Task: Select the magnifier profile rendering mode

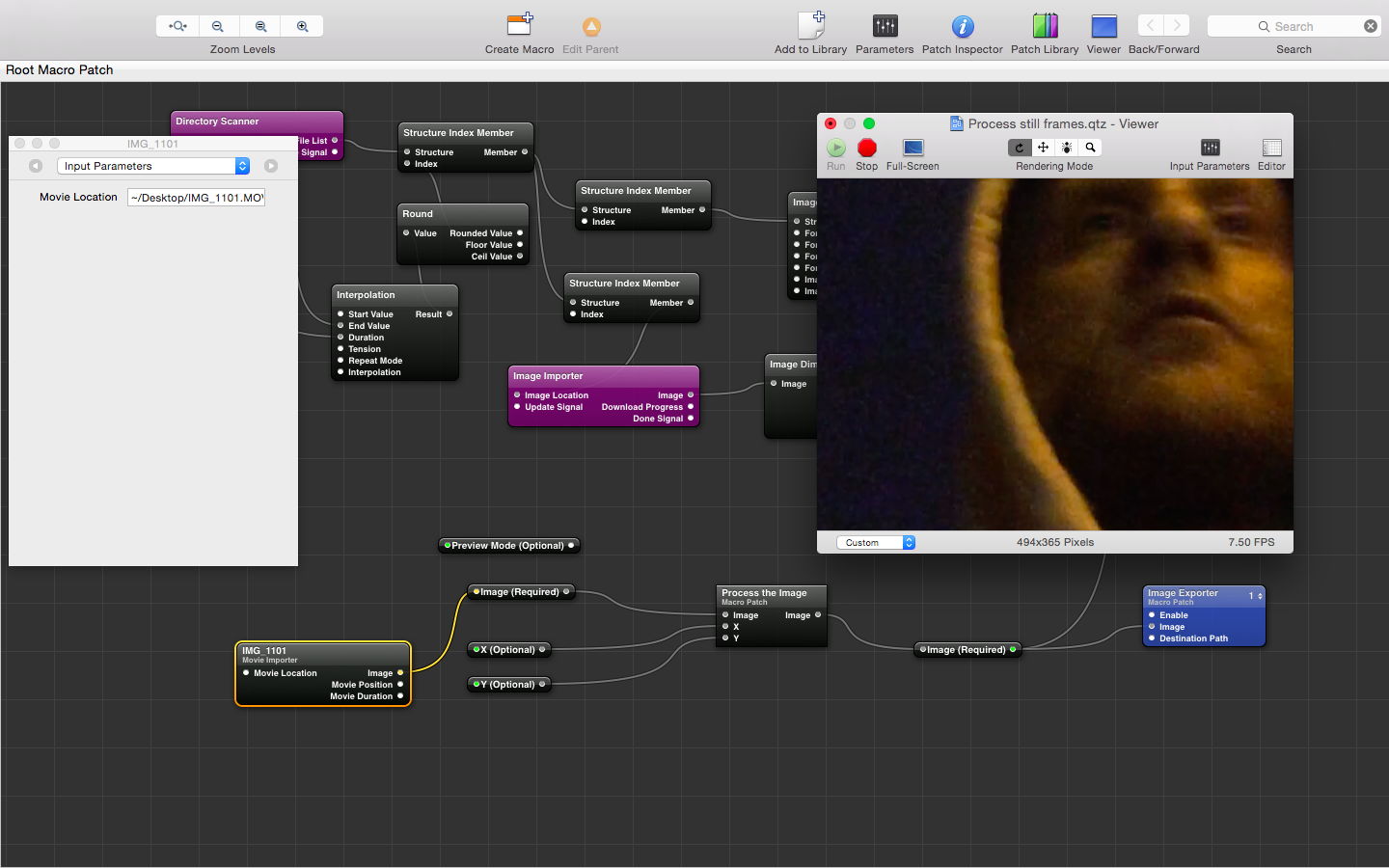Action: click(x=1090, y=148)
